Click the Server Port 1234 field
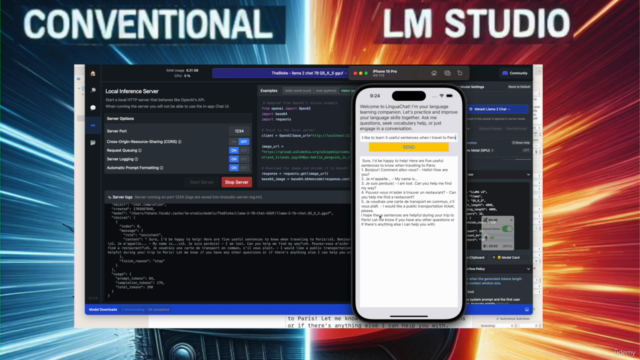 click(239, 131)
